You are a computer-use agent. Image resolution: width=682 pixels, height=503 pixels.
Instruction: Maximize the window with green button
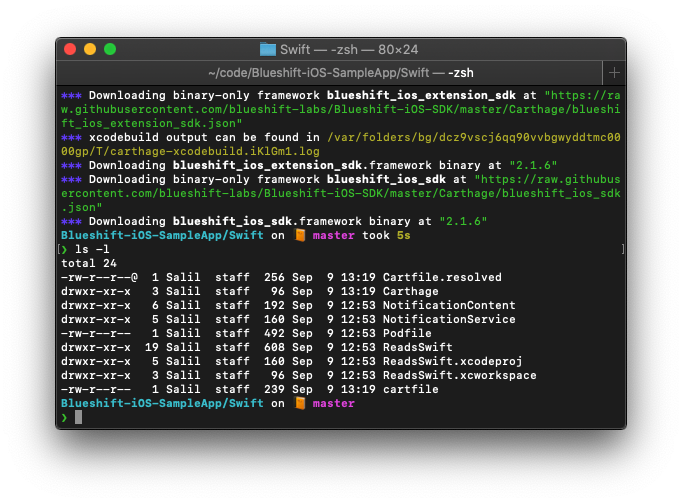tap(110, 49)
